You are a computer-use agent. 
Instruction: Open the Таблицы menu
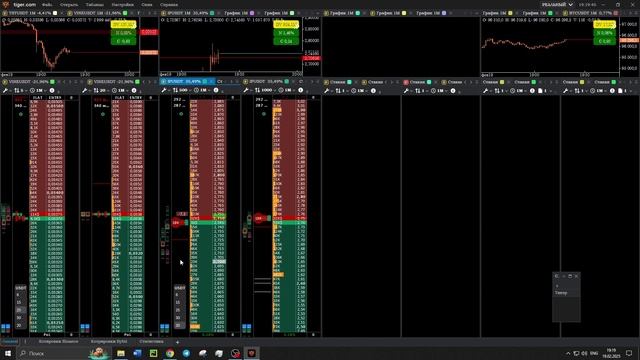[94, 4]
